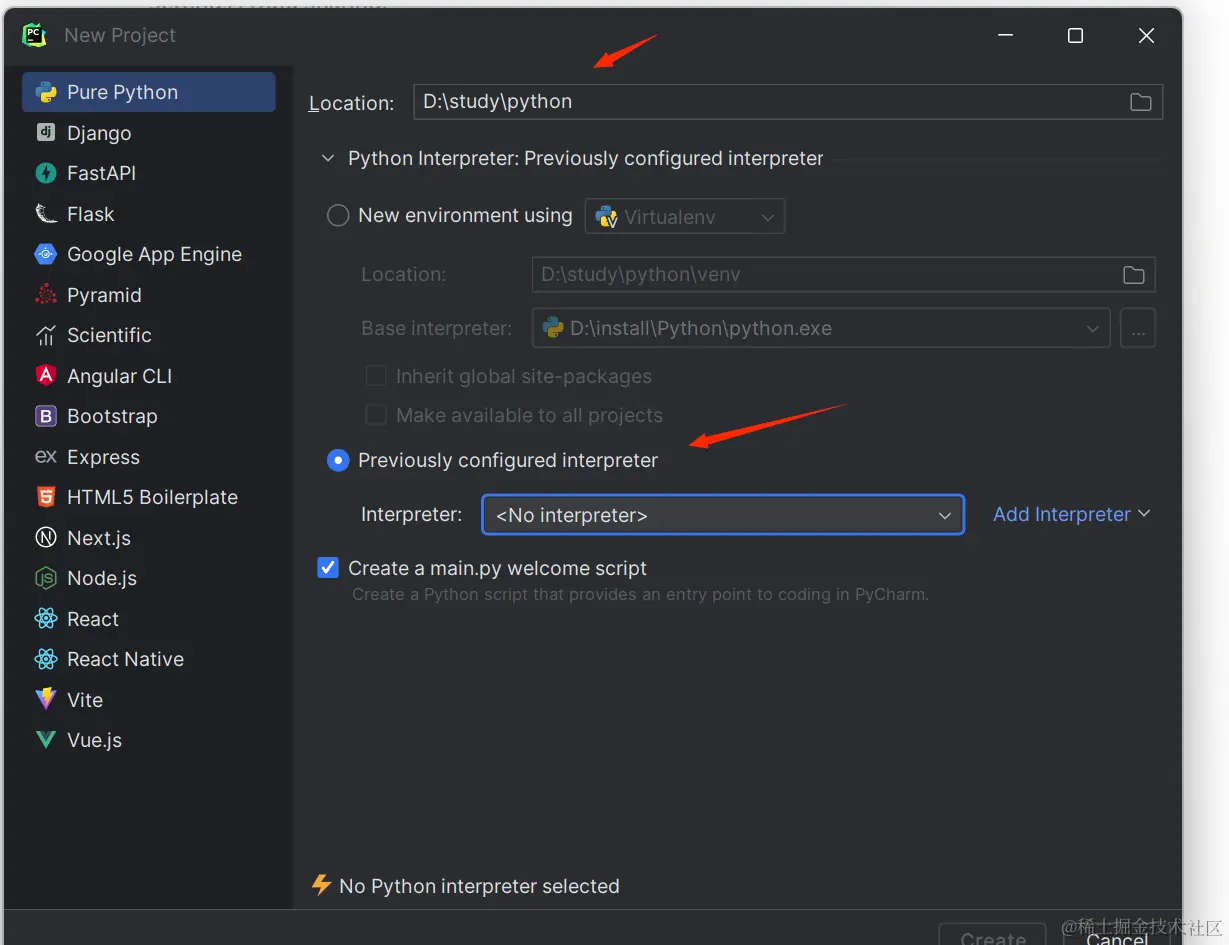Select the Pure Python project icon

pyautogui.click(x=46, y=92)
